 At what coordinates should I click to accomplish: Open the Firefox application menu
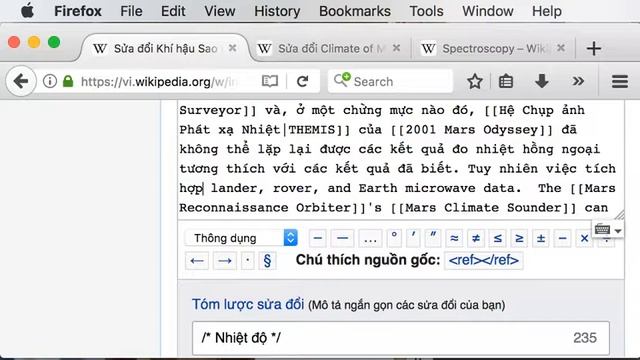click(x=78, y=11)
